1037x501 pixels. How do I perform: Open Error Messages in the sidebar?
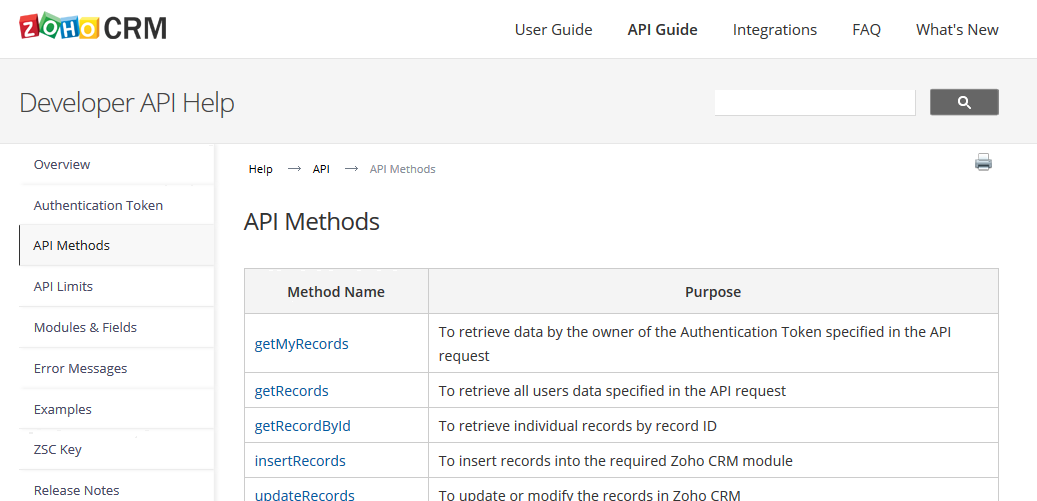pyautogui.click(x=116, y=369)
